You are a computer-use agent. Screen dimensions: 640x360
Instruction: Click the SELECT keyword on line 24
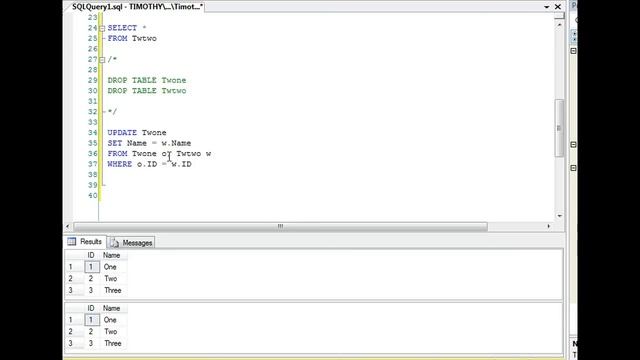(x=122, y=28)
